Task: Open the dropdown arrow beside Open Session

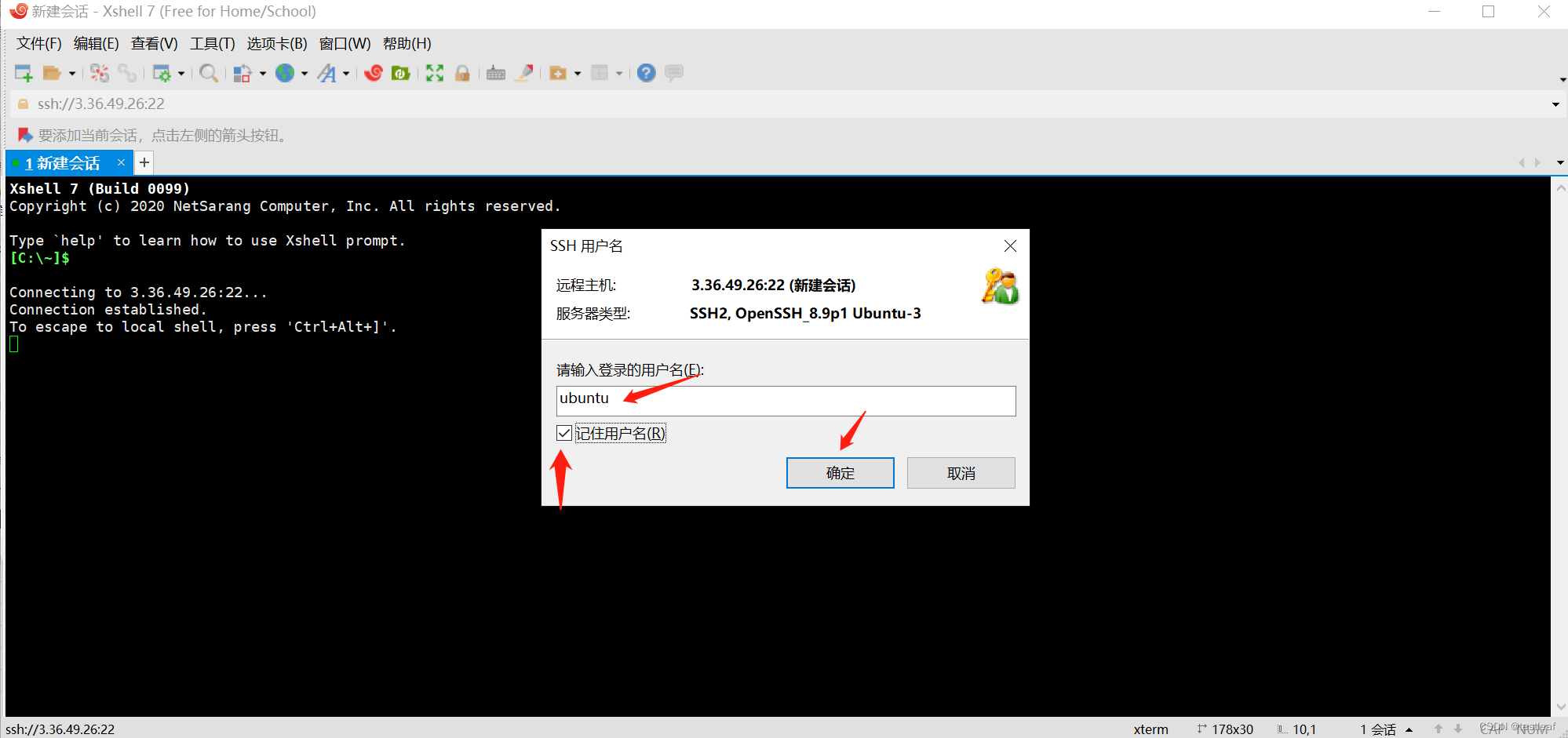Action: click(x=72, y=74)
